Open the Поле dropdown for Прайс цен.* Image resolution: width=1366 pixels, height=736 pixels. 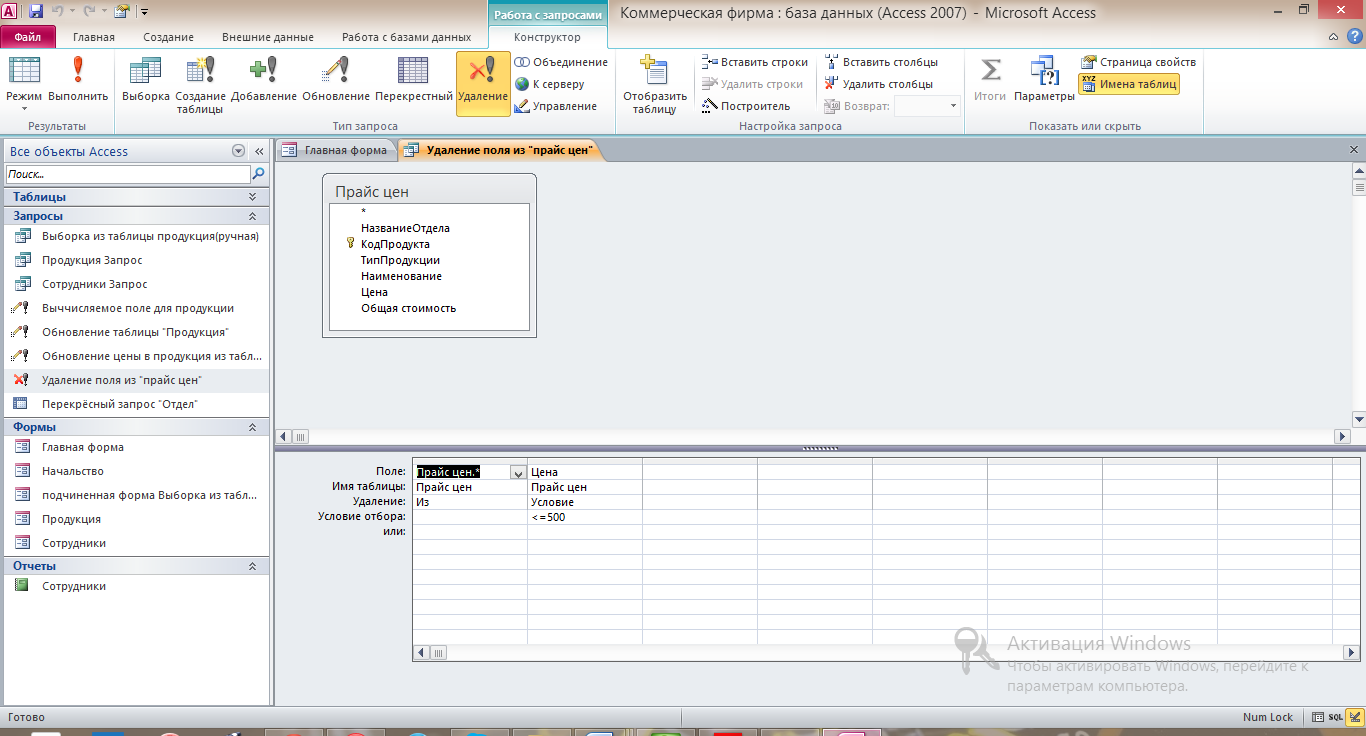point(518,472)
